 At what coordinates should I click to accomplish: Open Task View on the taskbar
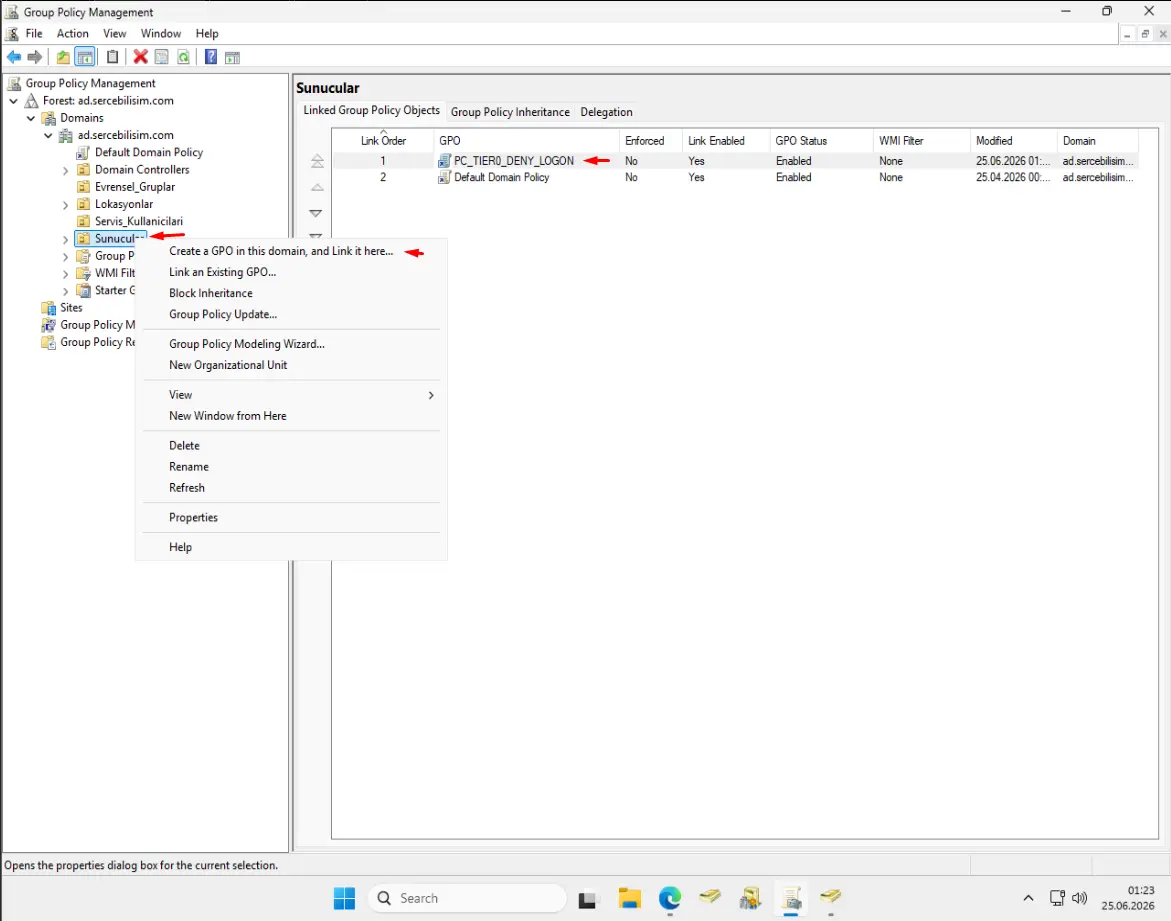[588, 899]
